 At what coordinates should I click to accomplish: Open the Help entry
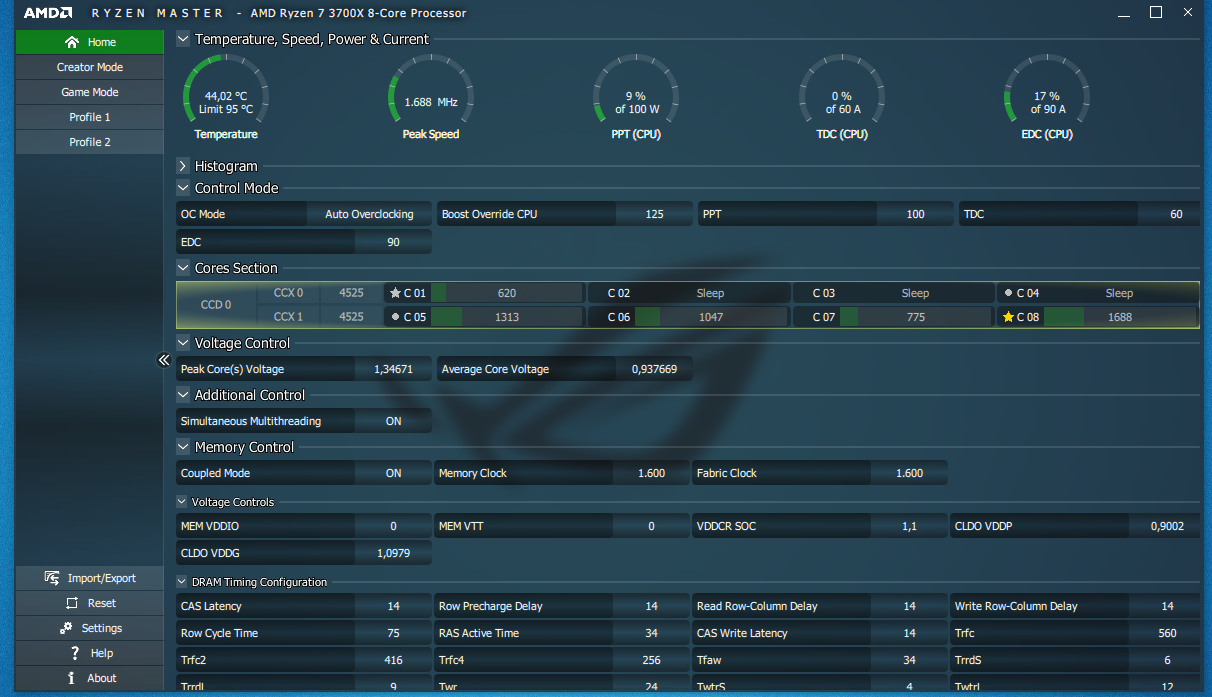pos(90,653)
